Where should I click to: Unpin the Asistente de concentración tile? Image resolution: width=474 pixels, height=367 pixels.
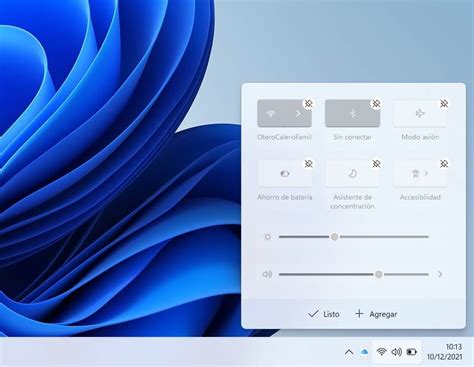point(376,164)
